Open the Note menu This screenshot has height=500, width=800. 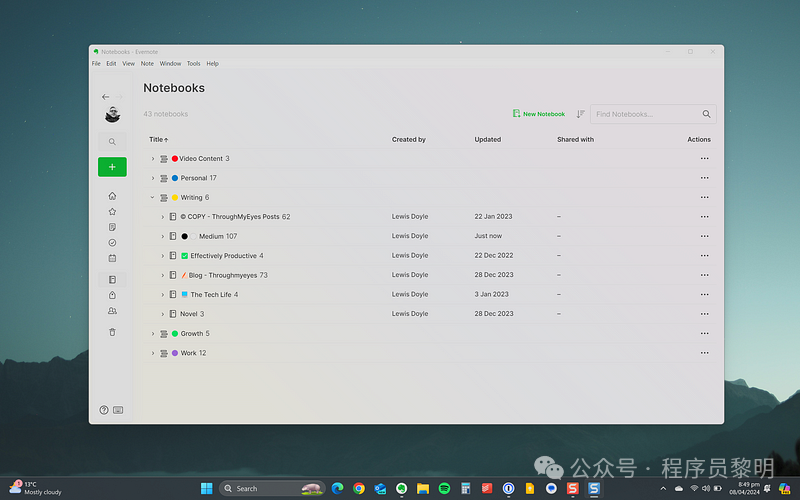coord(147,64)
